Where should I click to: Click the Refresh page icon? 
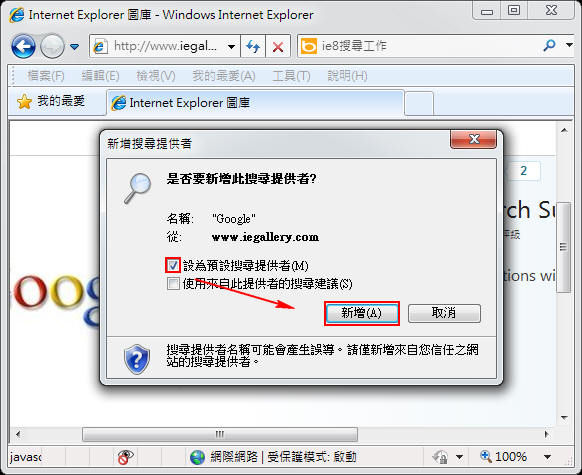(253, 46)
